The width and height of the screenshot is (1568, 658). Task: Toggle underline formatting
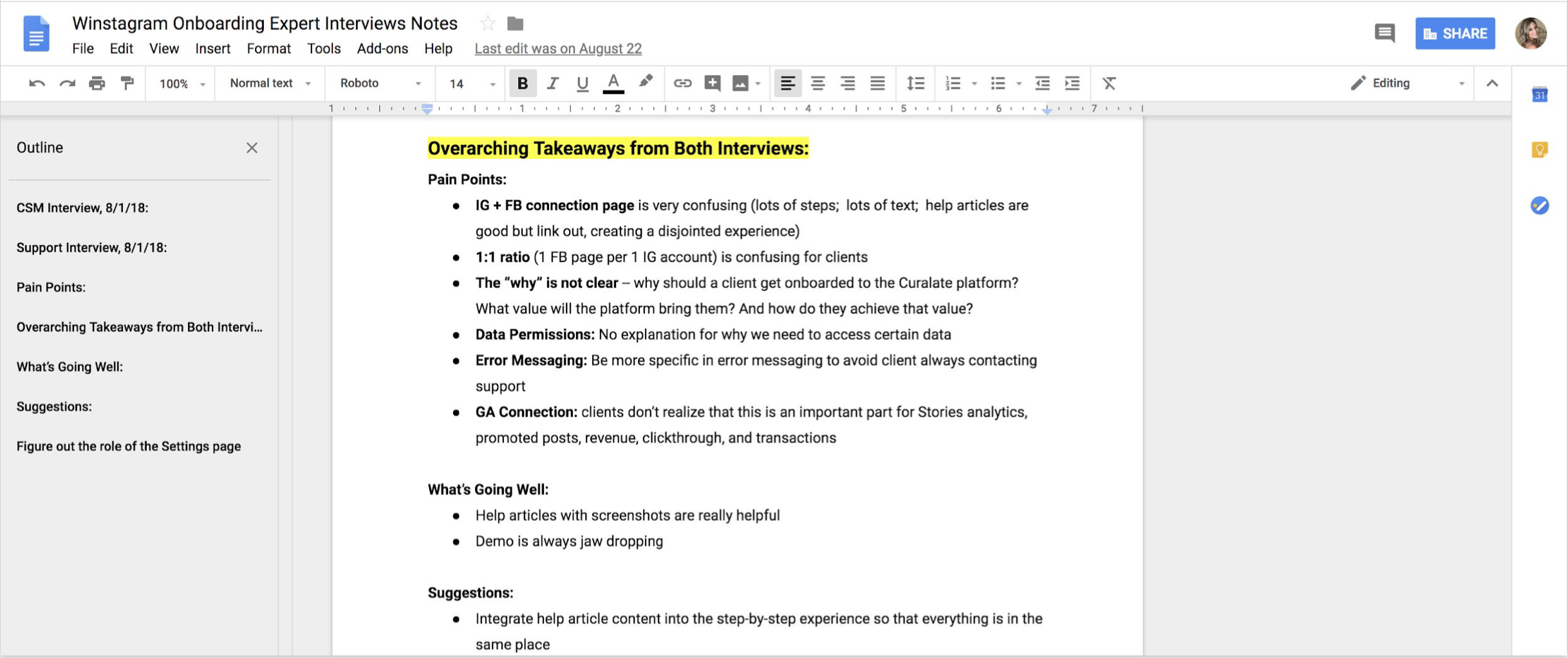583,83
